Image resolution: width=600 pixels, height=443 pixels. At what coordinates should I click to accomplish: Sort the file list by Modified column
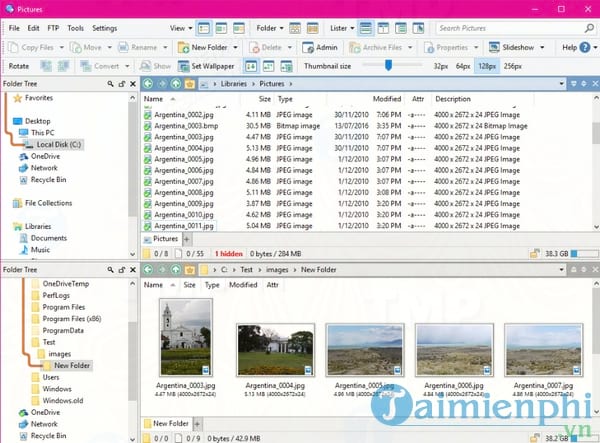386,99
